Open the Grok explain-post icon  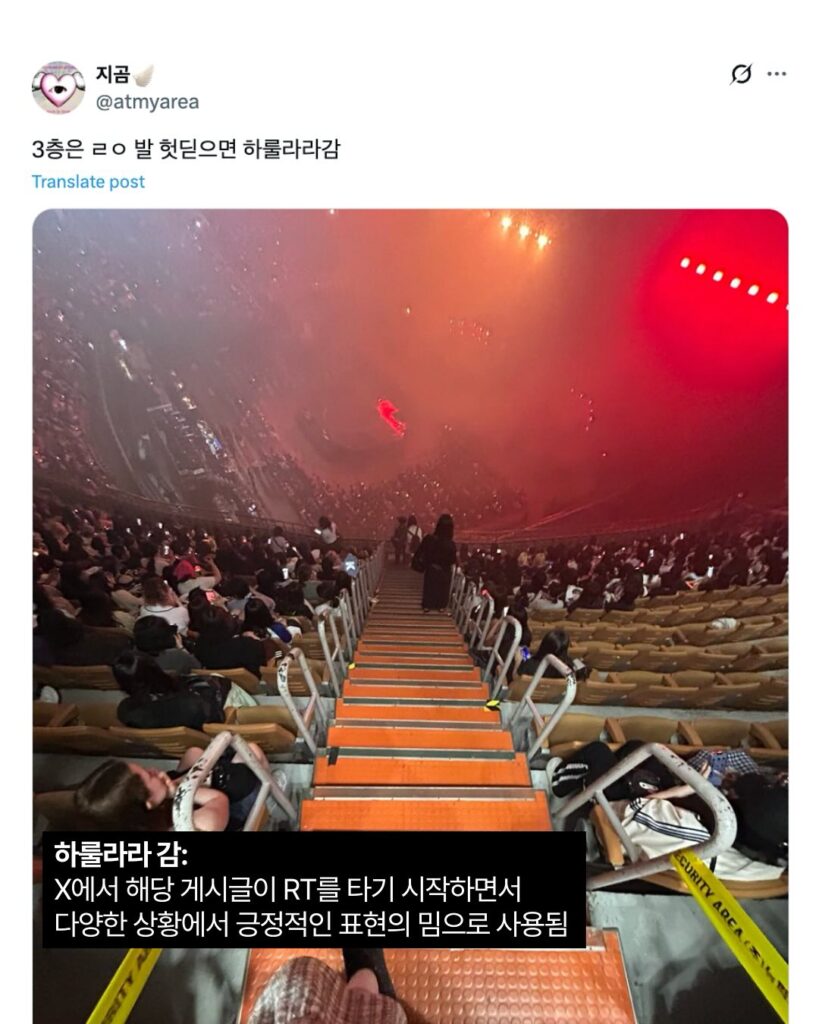click(741, 74)
